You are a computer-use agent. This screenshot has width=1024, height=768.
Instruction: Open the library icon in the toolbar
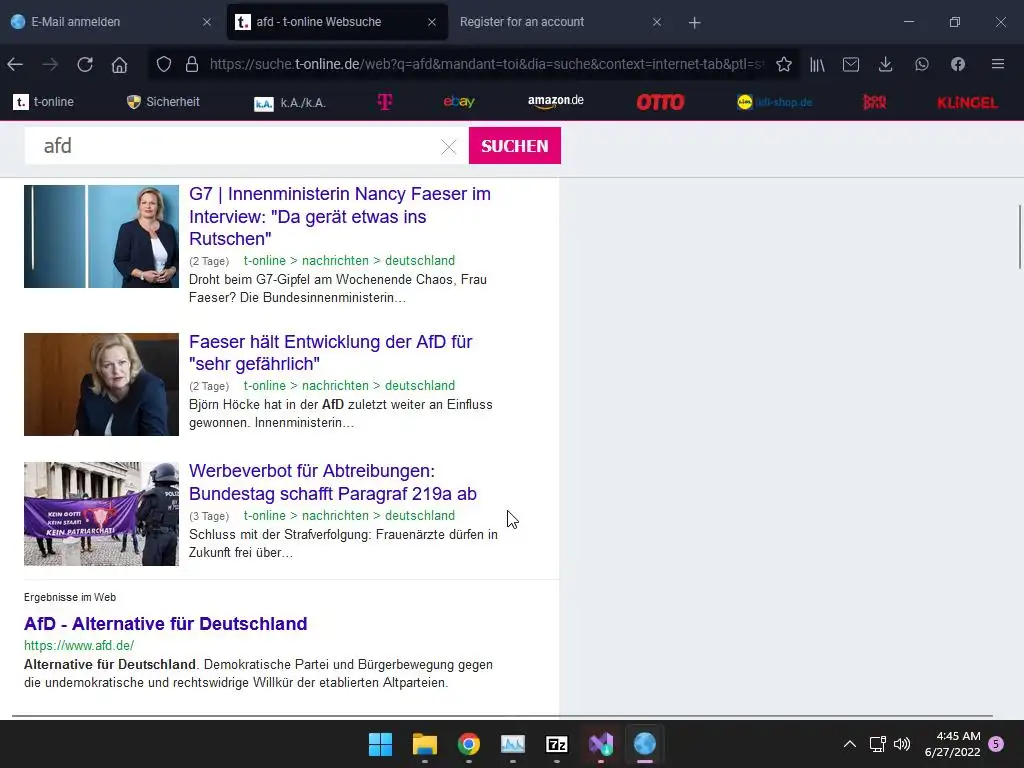(818, 64)
